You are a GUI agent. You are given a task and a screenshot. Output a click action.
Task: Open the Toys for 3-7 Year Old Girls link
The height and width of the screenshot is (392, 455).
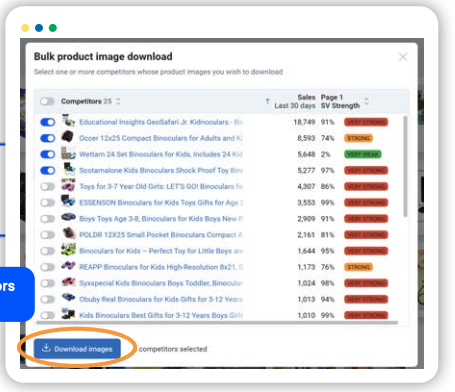click(x=161, y=187)
